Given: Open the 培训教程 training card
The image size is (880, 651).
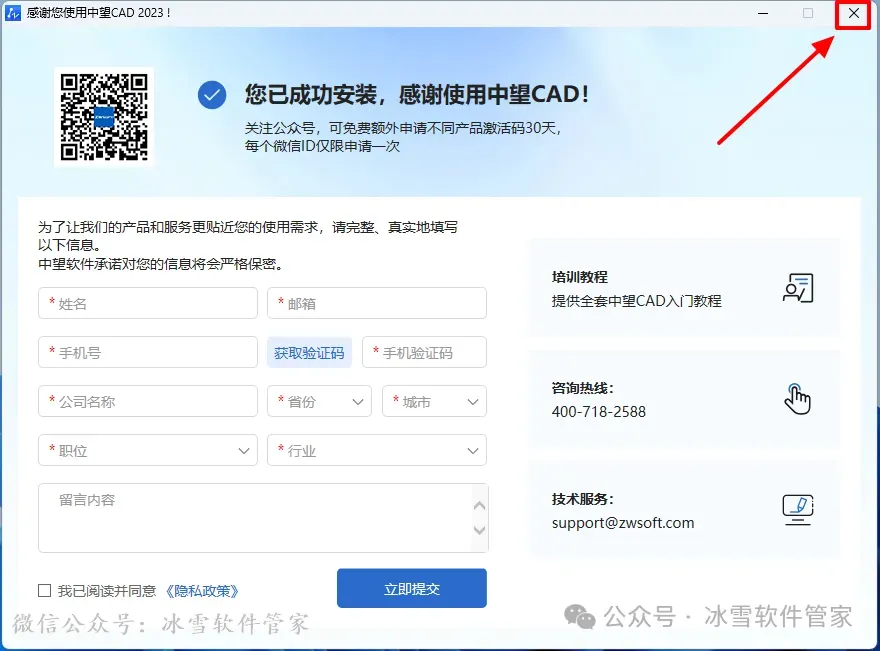Looking at the screenshot, I should [684, 288].
